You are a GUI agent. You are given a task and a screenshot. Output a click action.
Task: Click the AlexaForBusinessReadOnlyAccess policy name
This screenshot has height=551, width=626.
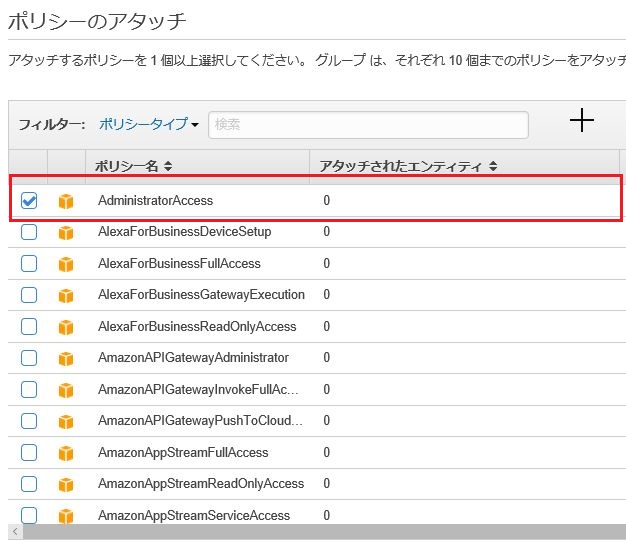(x=197, y=327)
